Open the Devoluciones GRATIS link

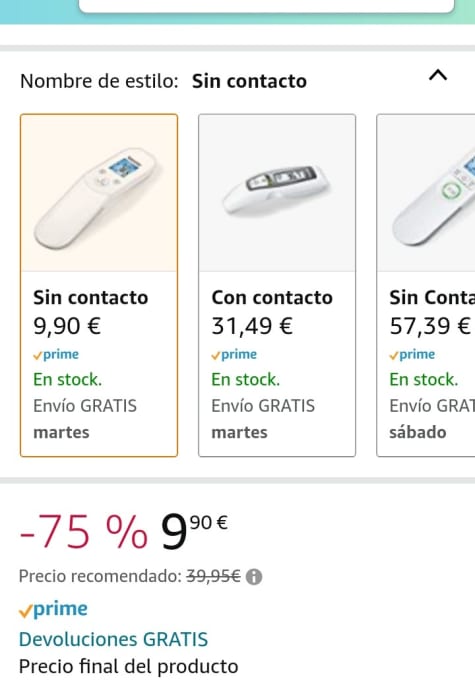pos(113,639)
